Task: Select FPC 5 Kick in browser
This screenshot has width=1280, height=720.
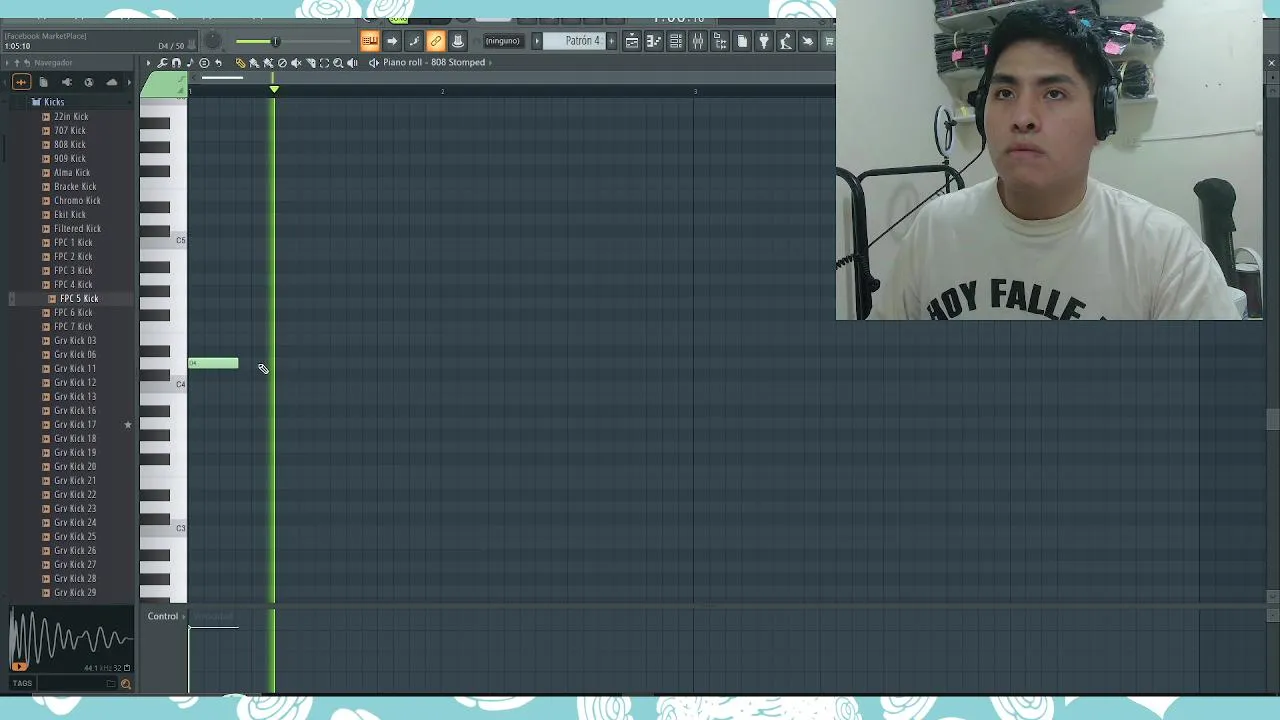Action: [79, 299]
